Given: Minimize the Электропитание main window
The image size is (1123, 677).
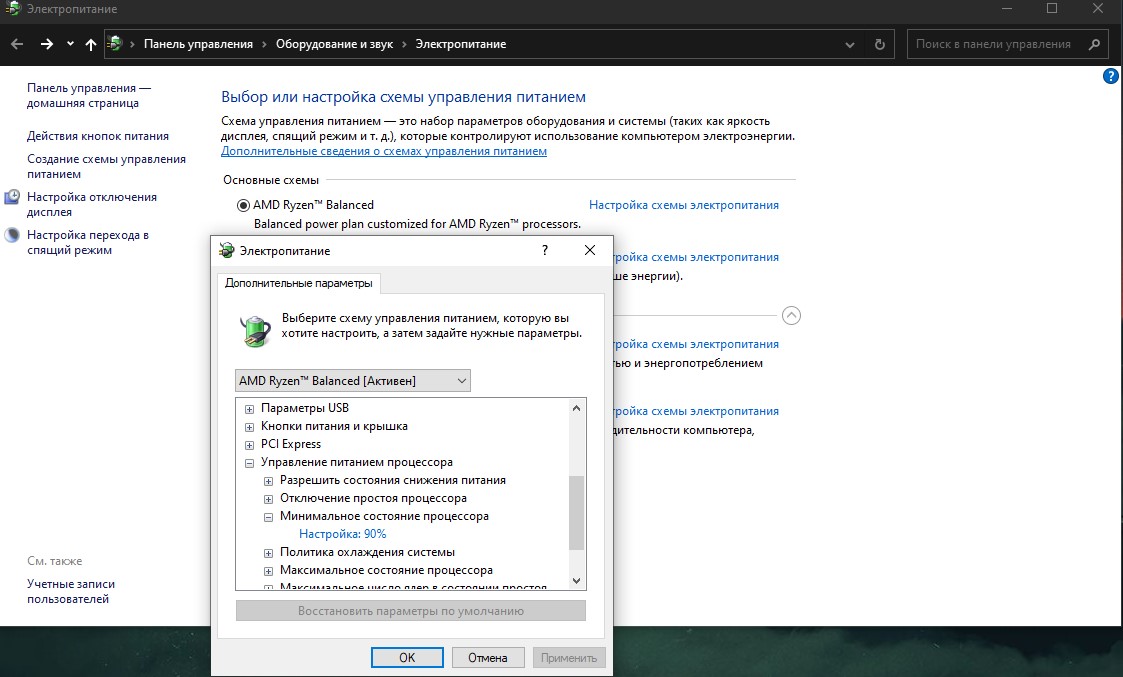Looking at the screenshot, I should click(1007, 9).
